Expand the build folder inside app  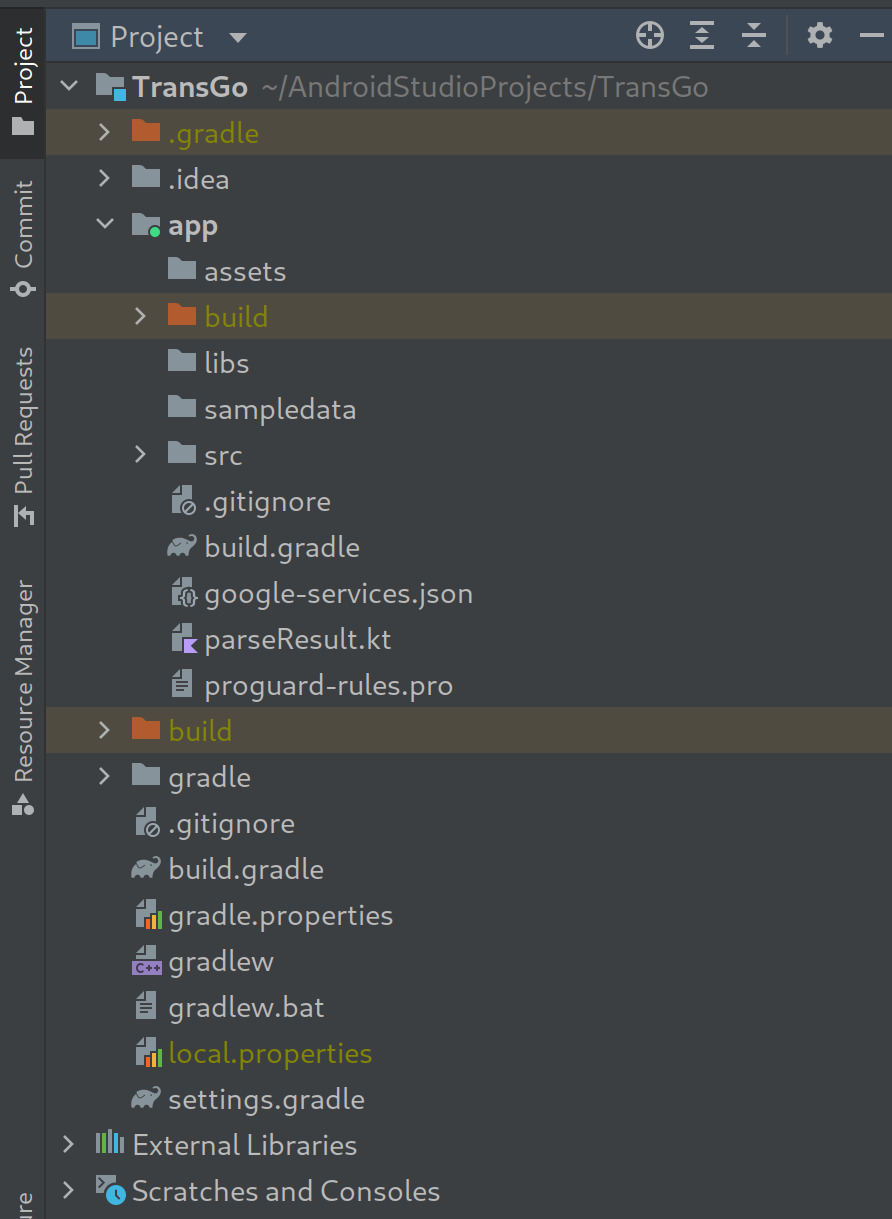coord(141,317)
